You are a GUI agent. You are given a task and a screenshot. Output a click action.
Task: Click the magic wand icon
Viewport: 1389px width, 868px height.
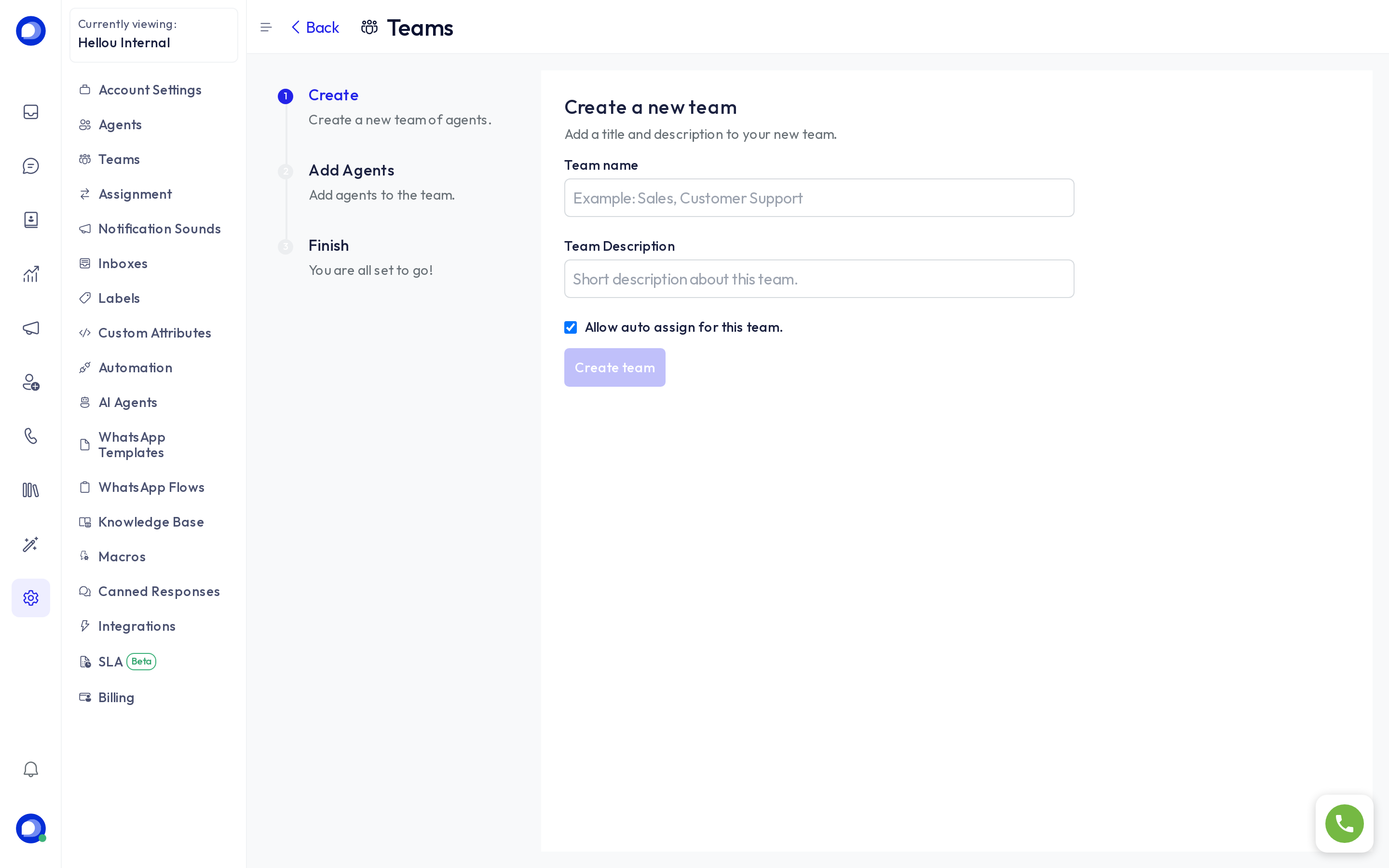(30, 544)
